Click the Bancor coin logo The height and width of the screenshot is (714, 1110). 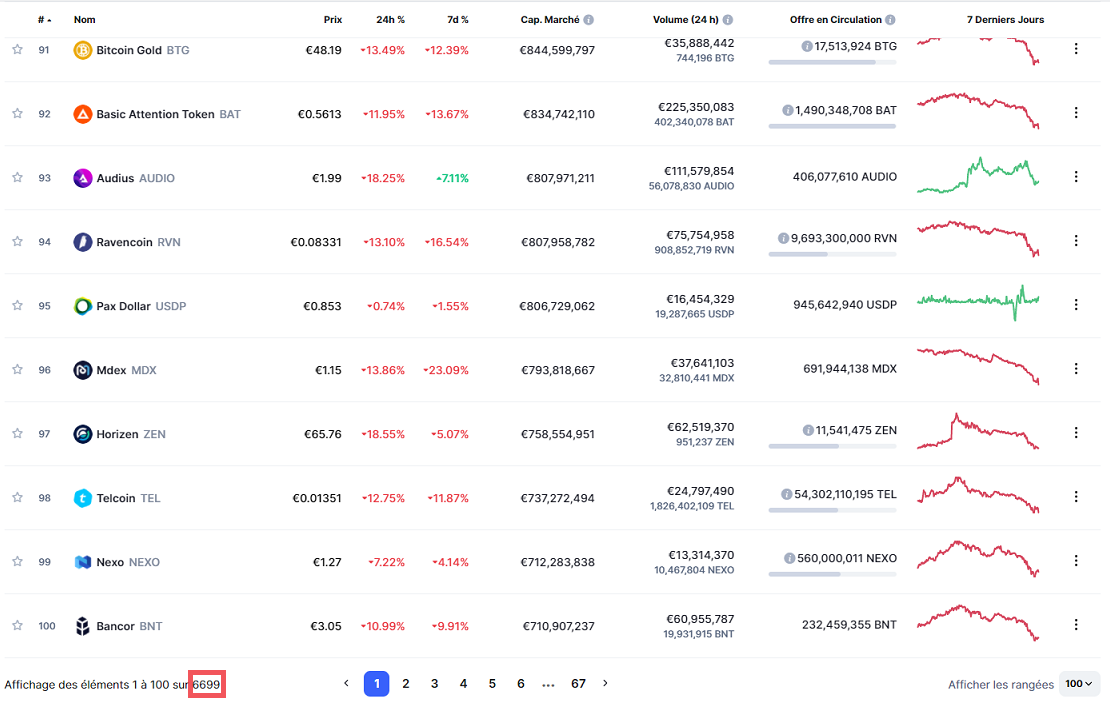point(84,625)
